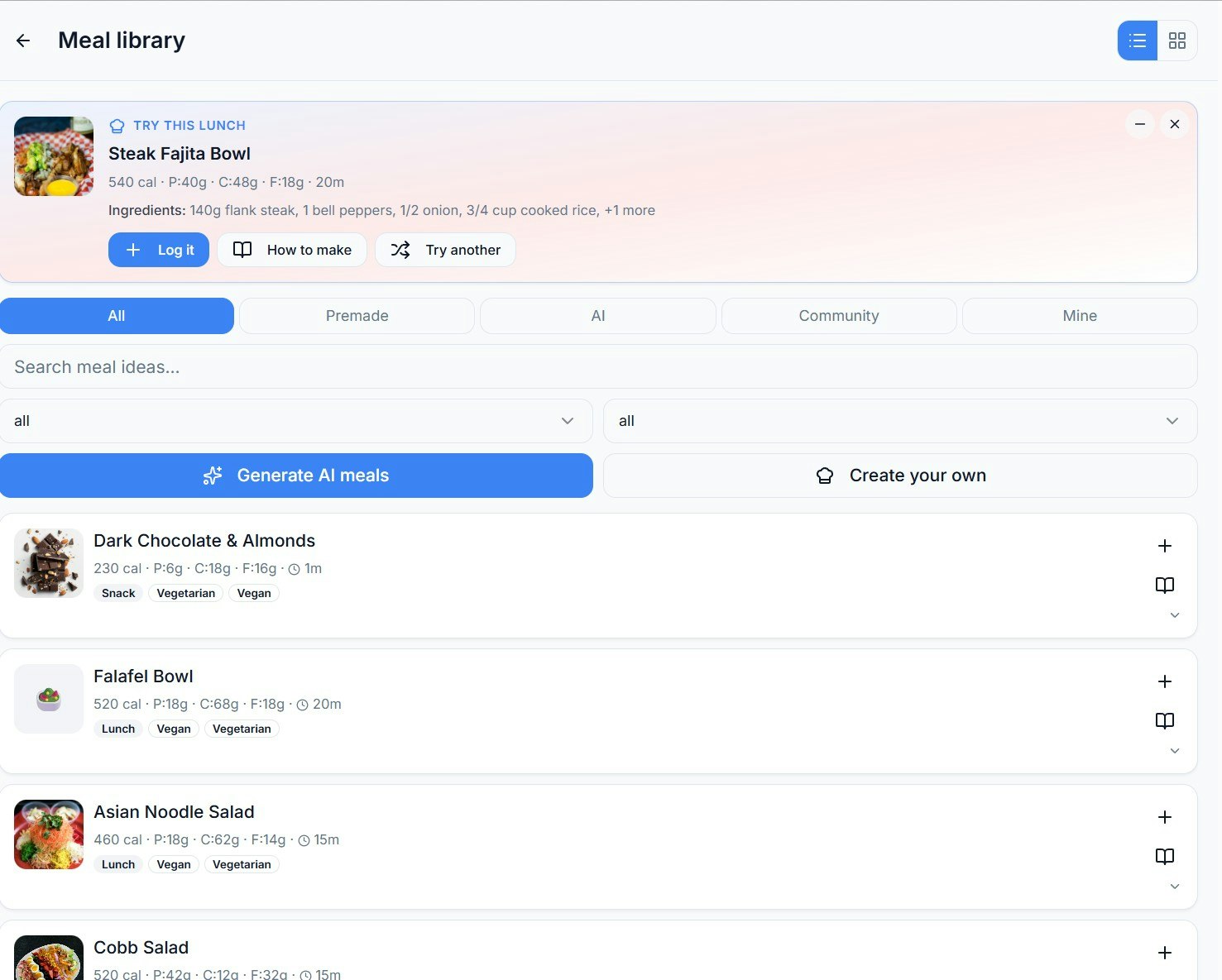Screen dimensions: 1222x980
Task: Open recipe book for Dark Chocolate & Almonds
Action: (1165, 586)
